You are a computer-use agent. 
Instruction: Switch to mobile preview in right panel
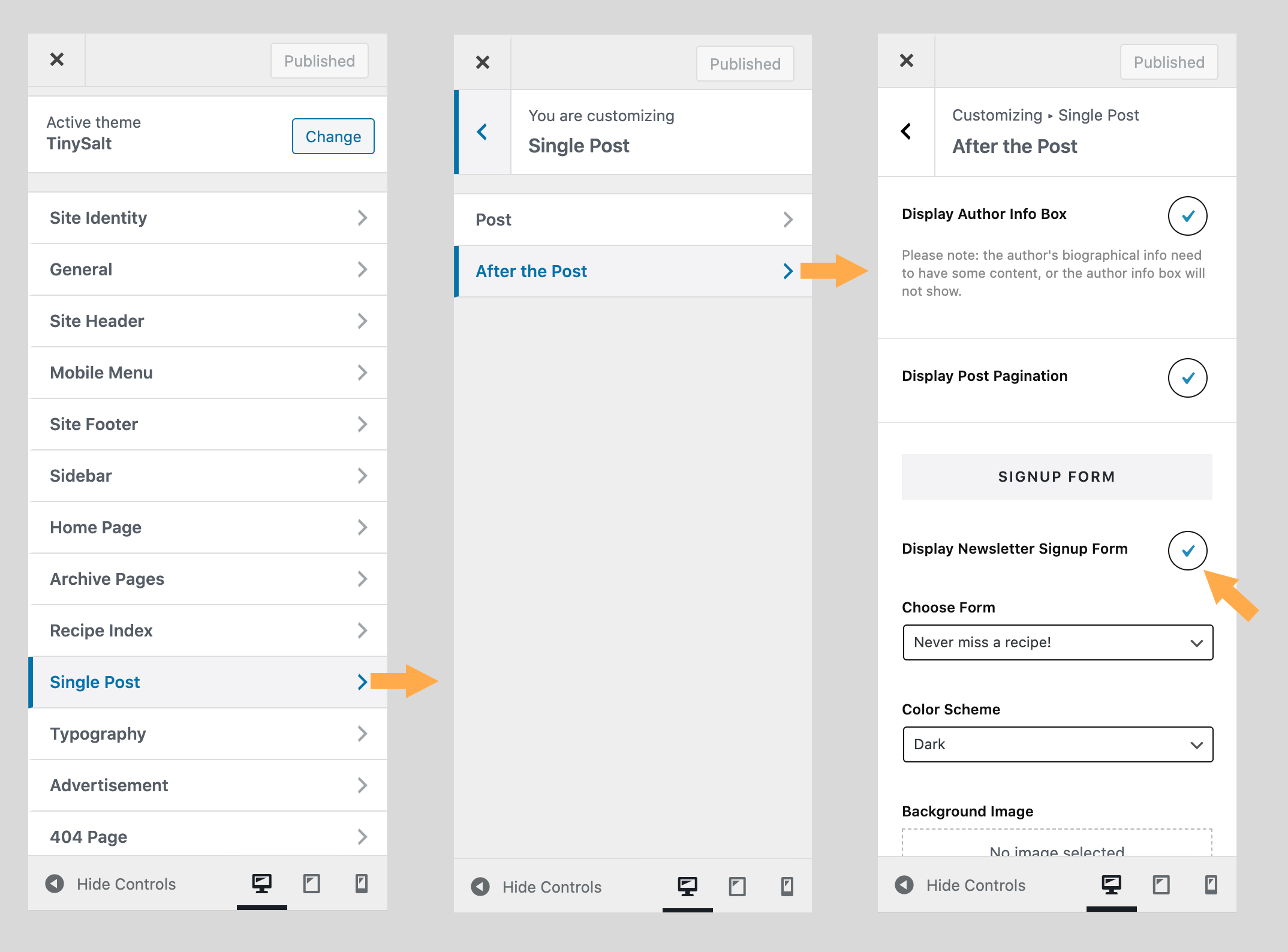[x=1209, y=884]
